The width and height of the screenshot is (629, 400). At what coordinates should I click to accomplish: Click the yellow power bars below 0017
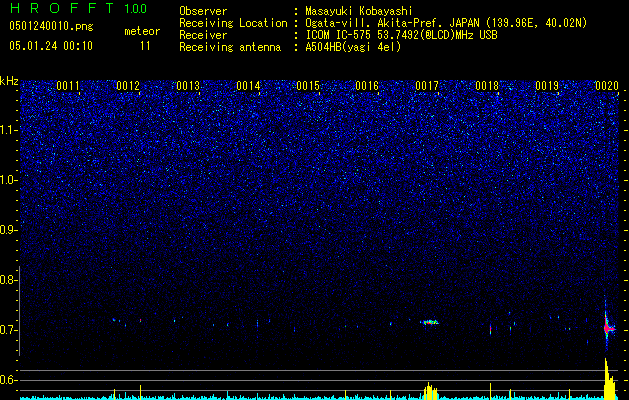pyautogui.click(x=429, y=391)
